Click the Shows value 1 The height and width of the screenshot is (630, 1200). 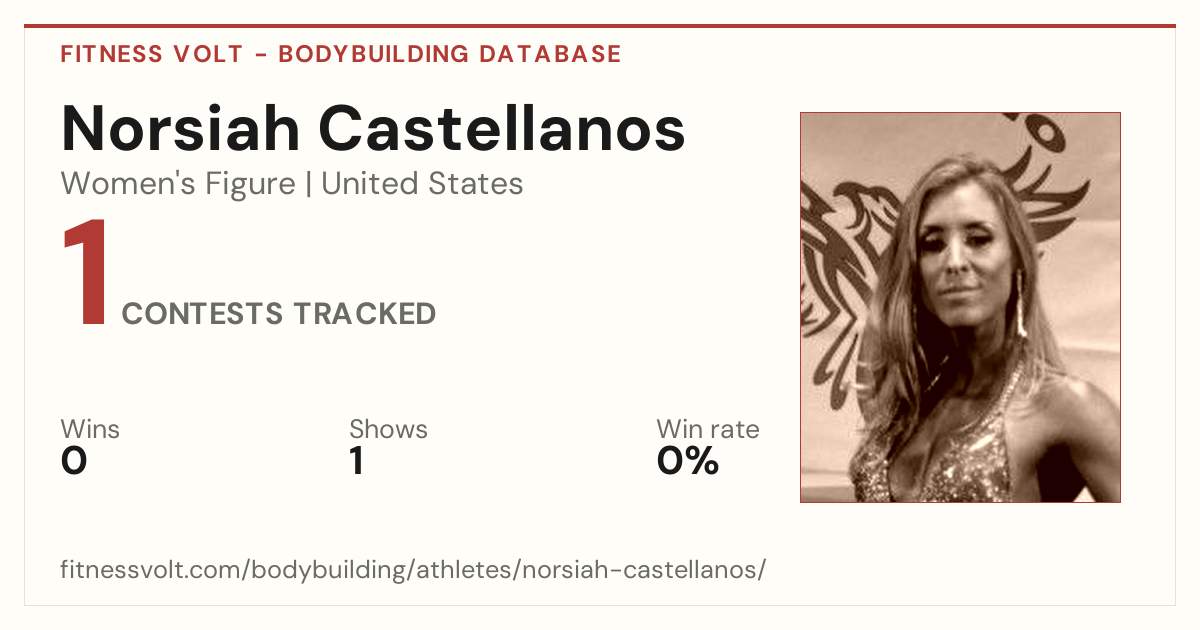point(356,461)
